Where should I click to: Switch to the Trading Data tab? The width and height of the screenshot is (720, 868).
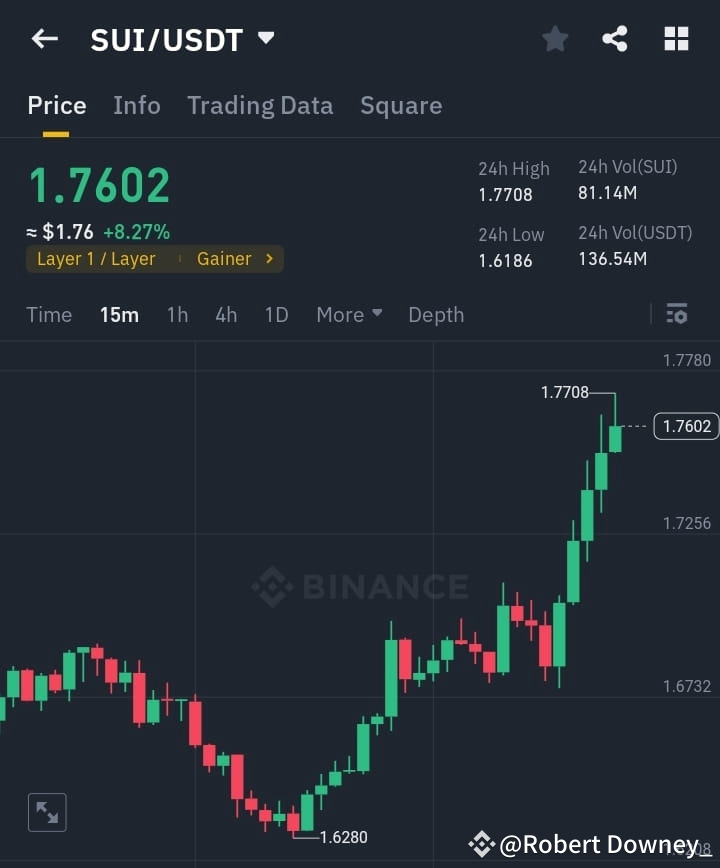[260, 105]
